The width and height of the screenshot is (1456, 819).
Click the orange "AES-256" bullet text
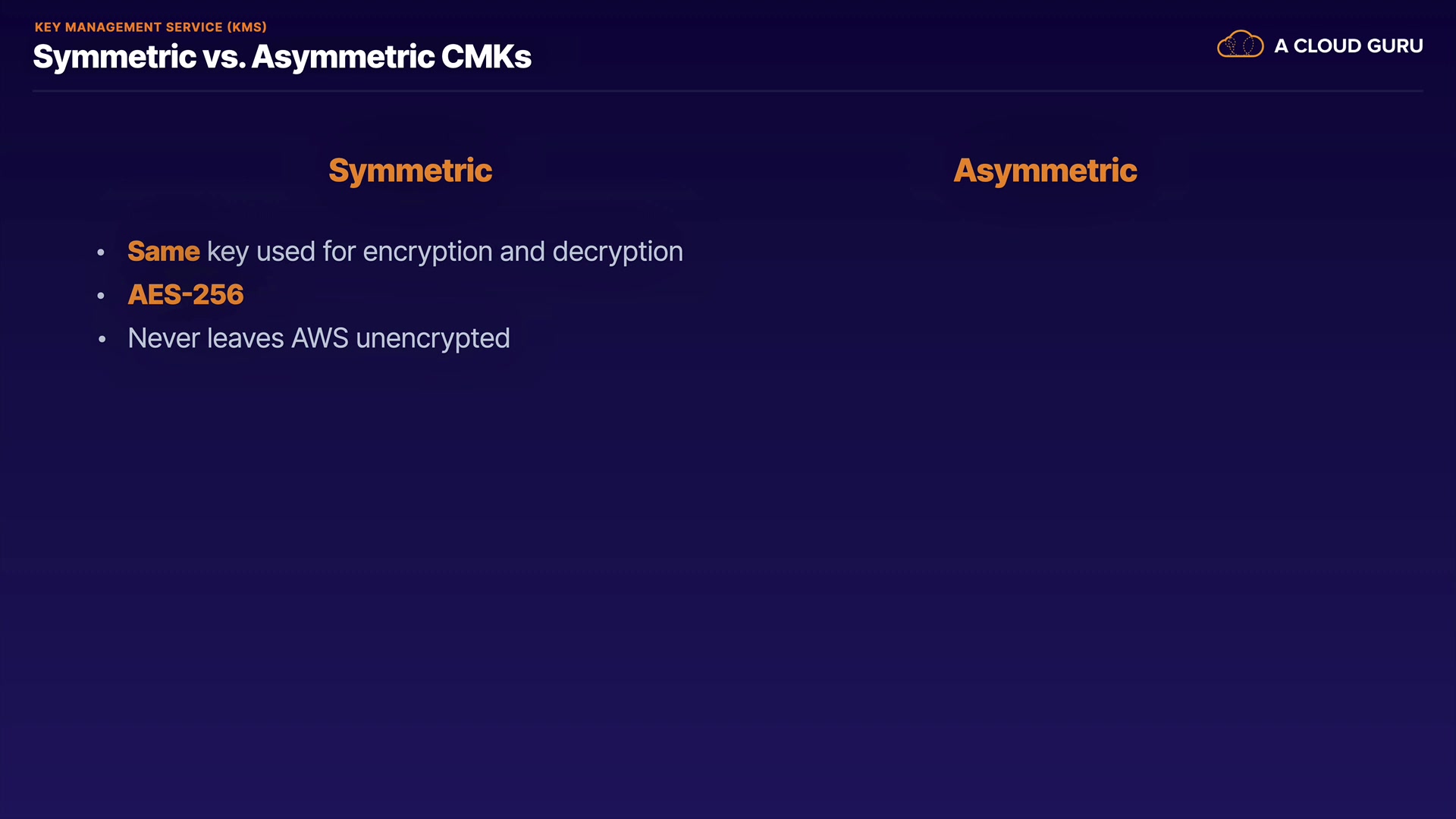point(186,294)
